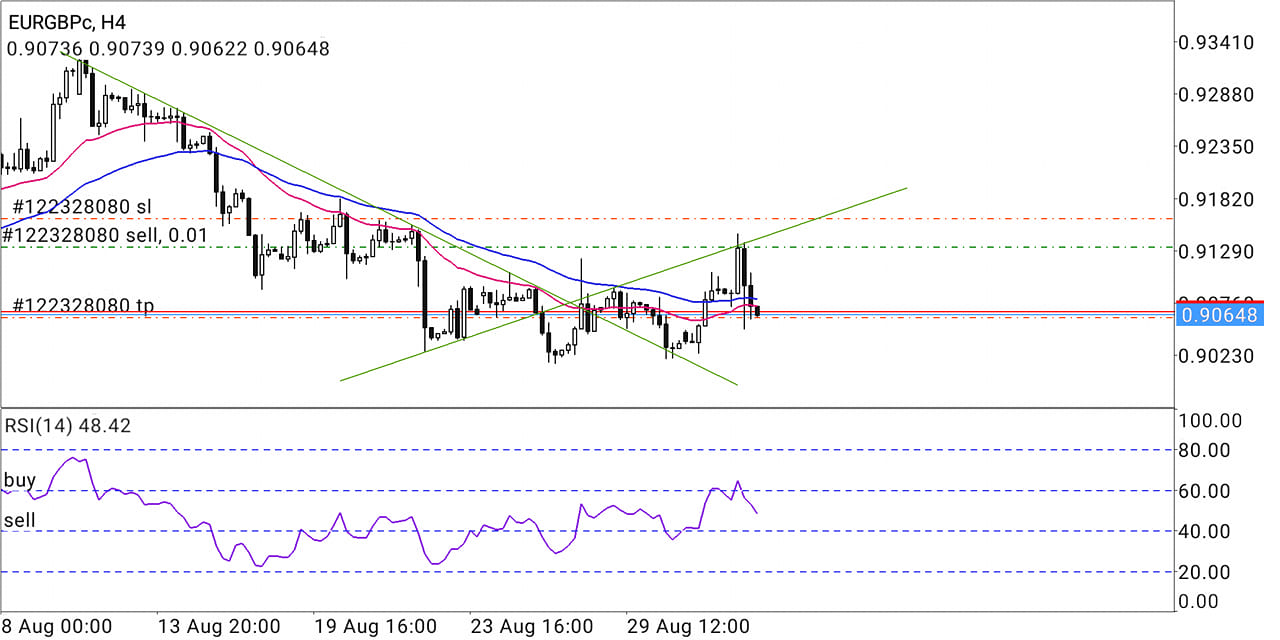The height and width of the screenshot is (640, 1280).
Task: Click the 0.90230 price axis label
Action: coord(1216,355)
